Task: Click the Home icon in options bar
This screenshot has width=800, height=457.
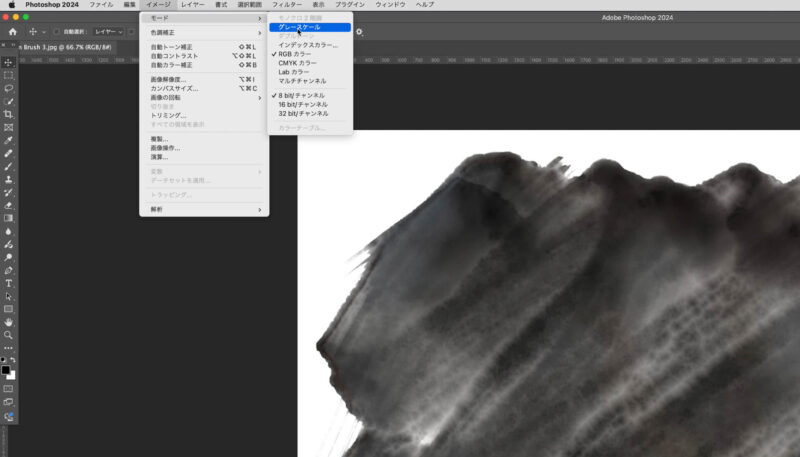Action: tap(13, 32)
